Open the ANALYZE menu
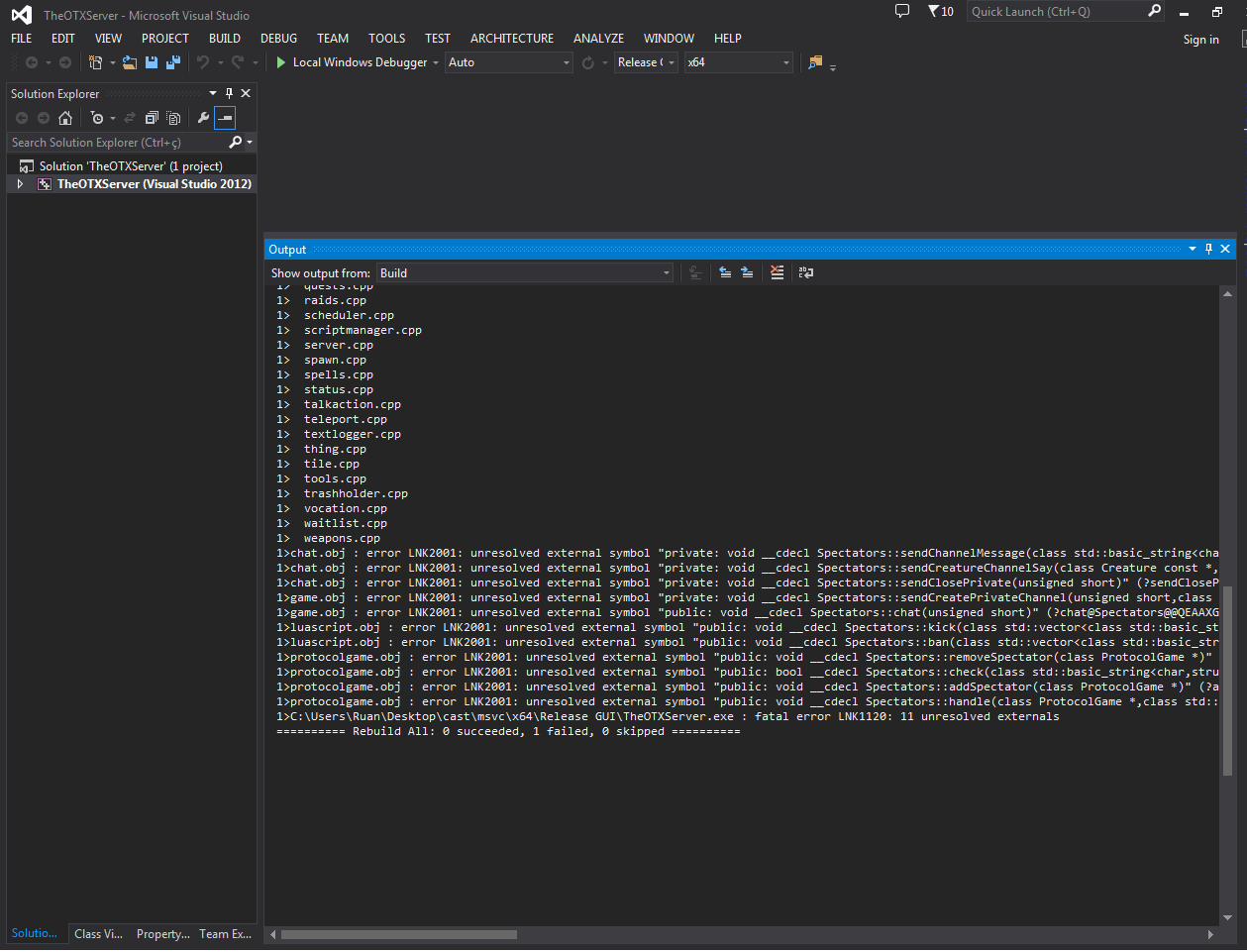This screenshot has width=1247, height=952. 598,38
